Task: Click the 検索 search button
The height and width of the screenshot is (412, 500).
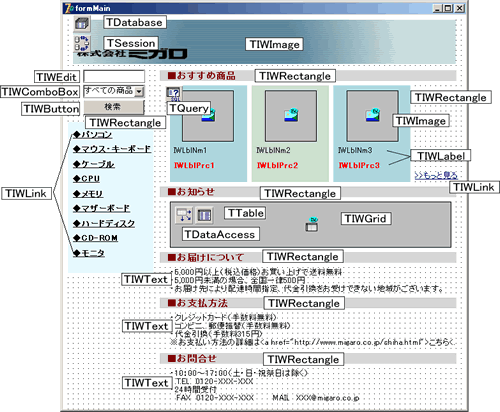Action: (x=113, y=107)
